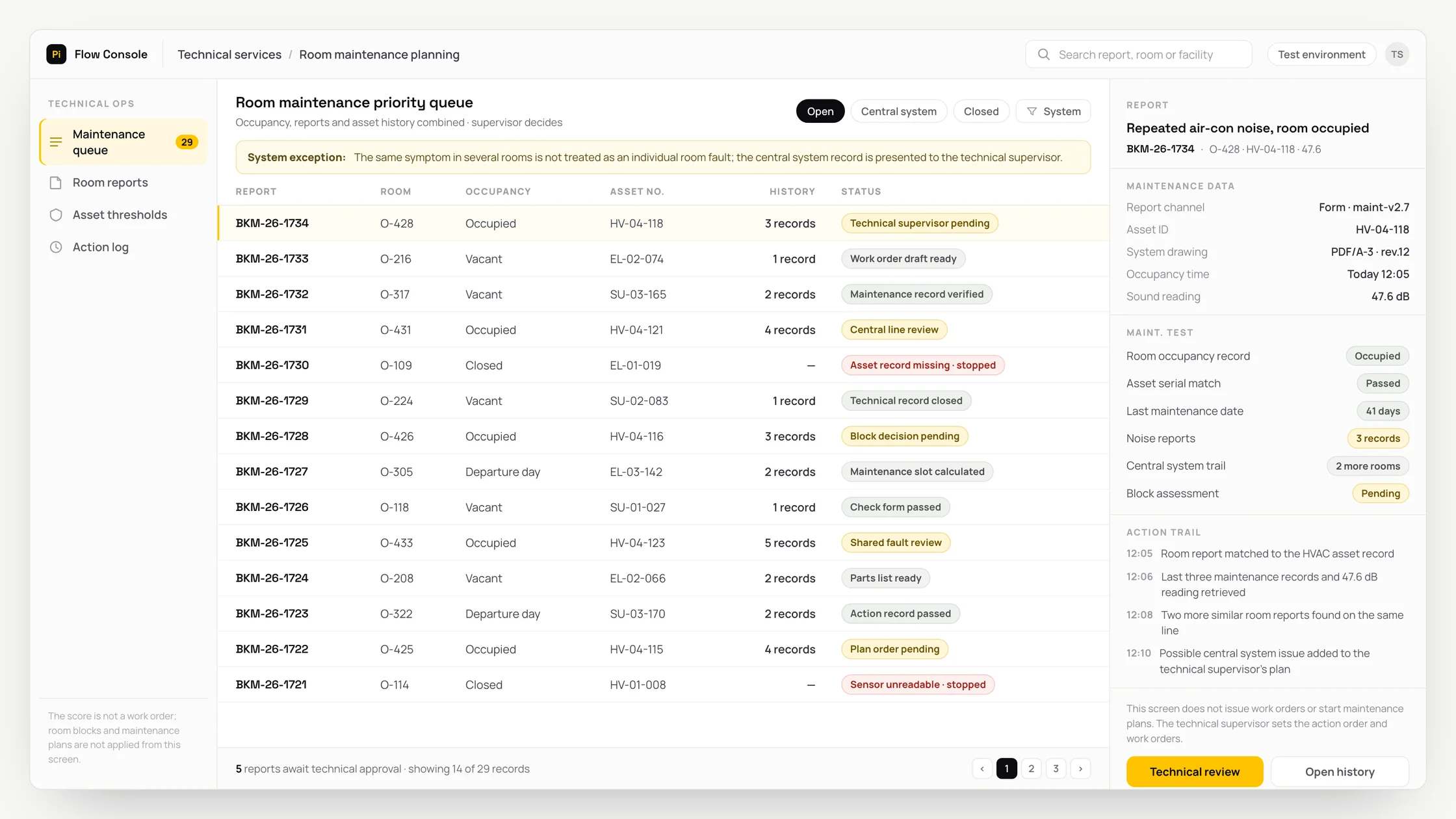The image size is (1456, 819).
Task: Click Block assessment Pending pill
Action: 1381,493
